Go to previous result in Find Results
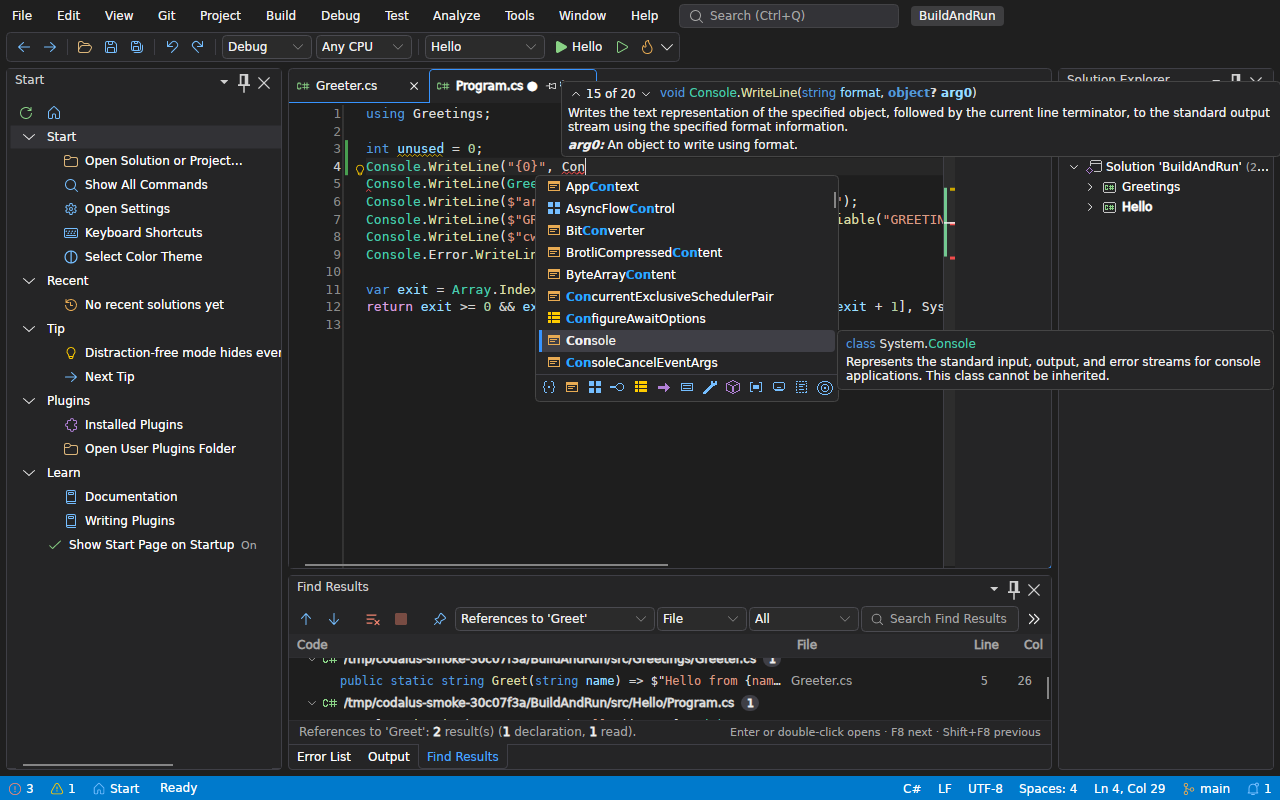Image resolution: width=1280 pixels, height=800 pixels. click(306, 619)
